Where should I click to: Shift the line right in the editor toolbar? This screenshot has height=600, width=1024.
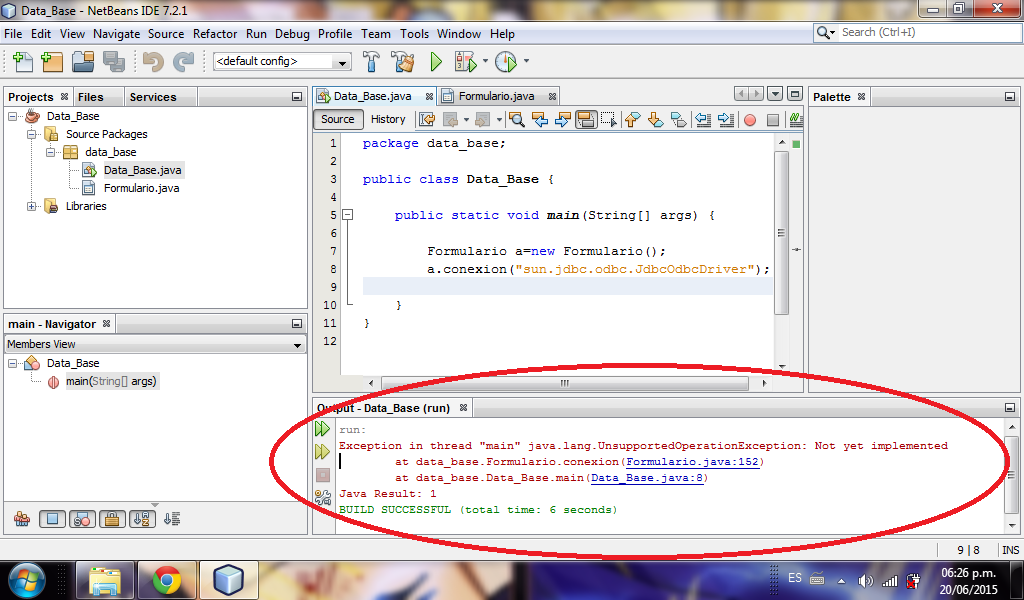pyautogui.click(x=726, y=119)
